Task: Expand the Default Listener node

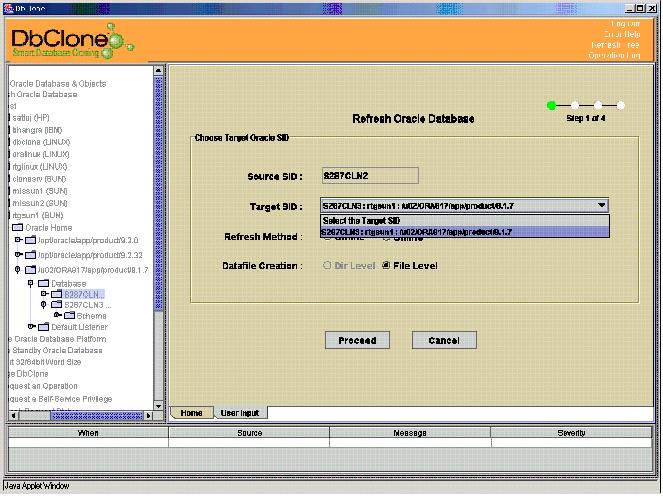Action: click(31, 326)
